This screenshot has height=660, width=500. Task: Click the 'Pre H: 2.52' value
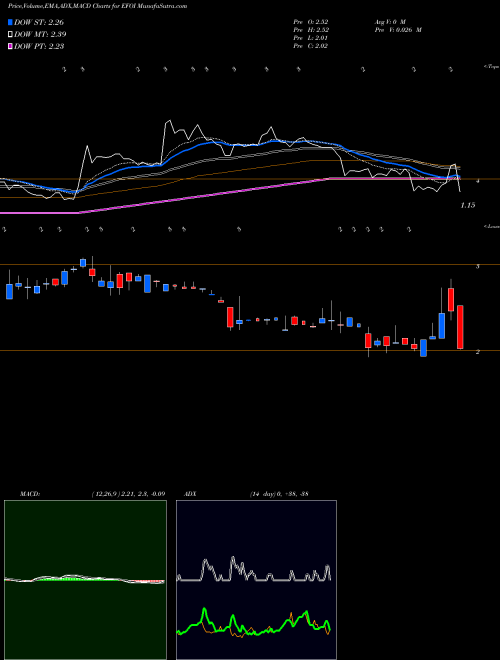click(311, 30)
